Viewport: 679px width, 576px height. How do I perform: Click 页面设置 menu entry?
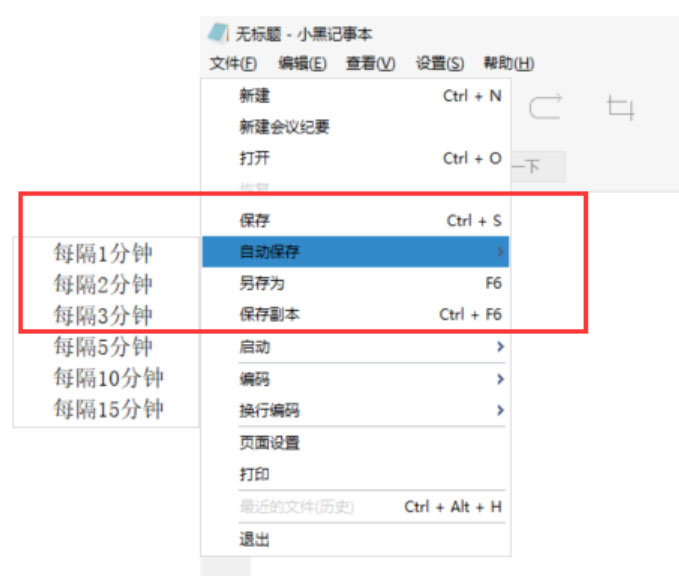click(356, 443)
